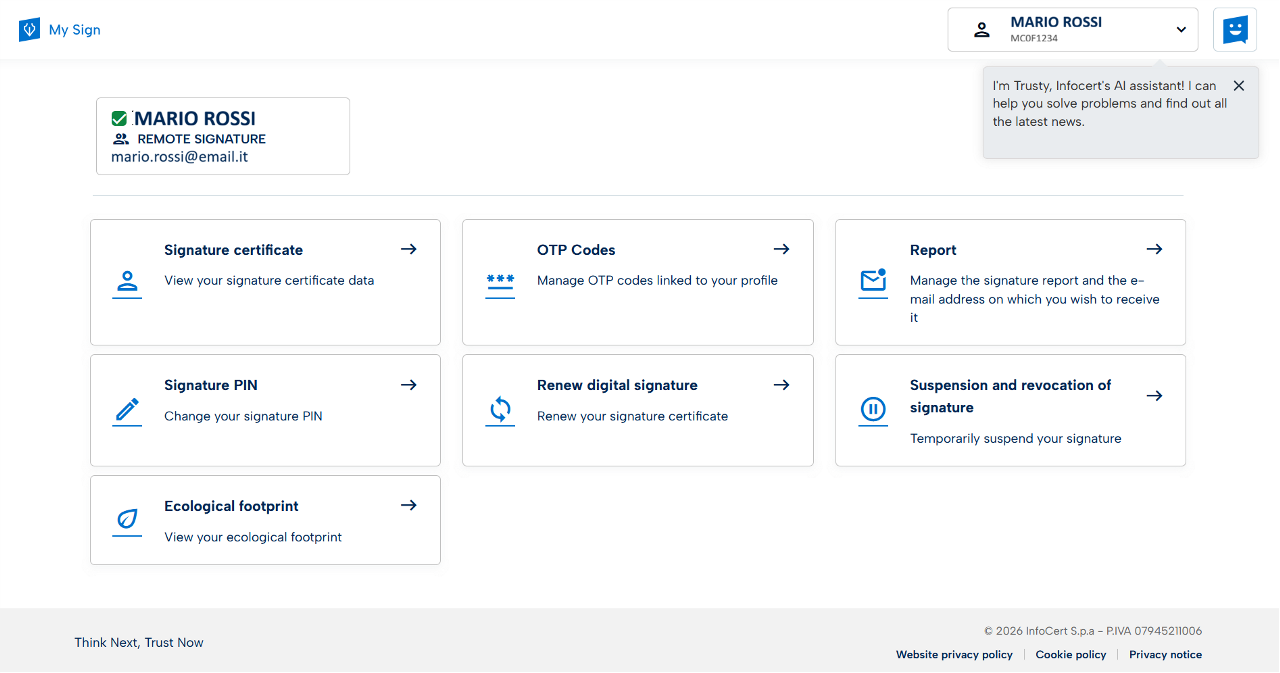
Task: Open the Website privacy policy link
Action: [x=954, y=655]
